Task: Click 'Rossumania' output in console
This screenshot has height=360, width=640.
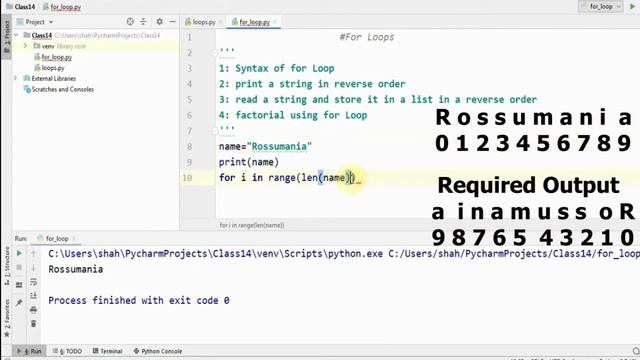Action: point(76,269)
